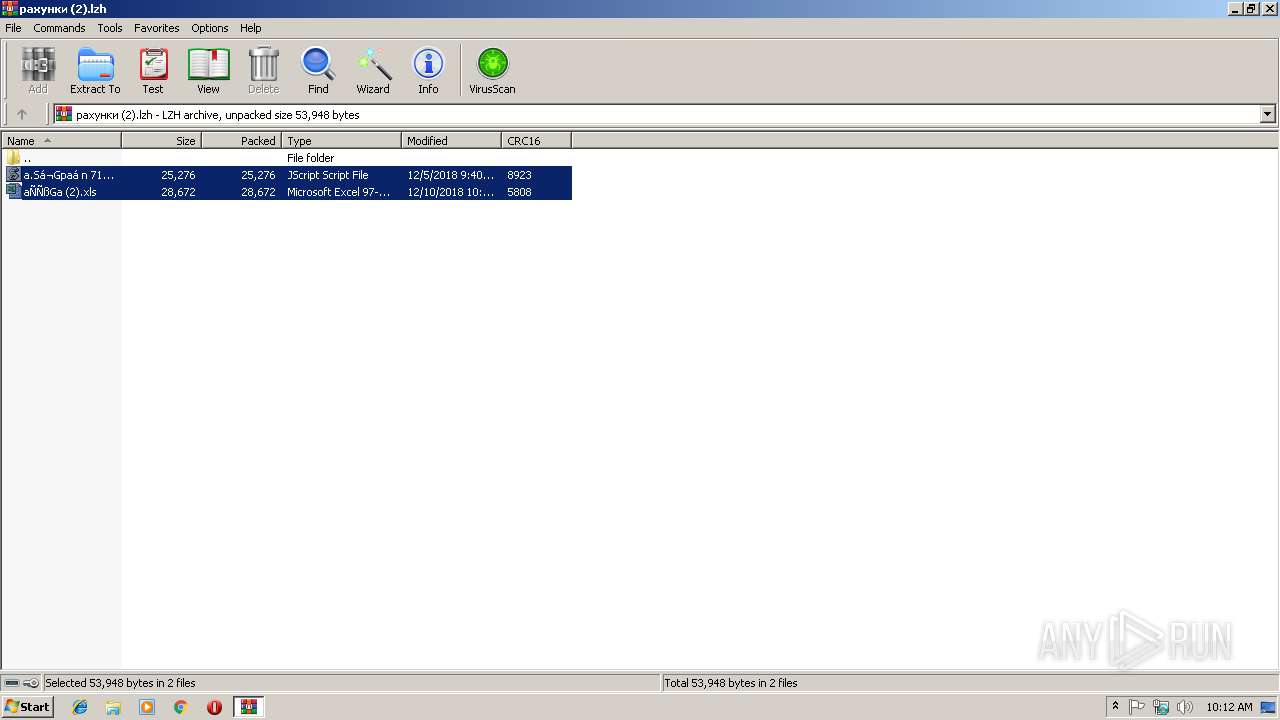Viewport: 1280px width, 720px height.
Task: Show archive Info
Action: click(x=428, y=71)
